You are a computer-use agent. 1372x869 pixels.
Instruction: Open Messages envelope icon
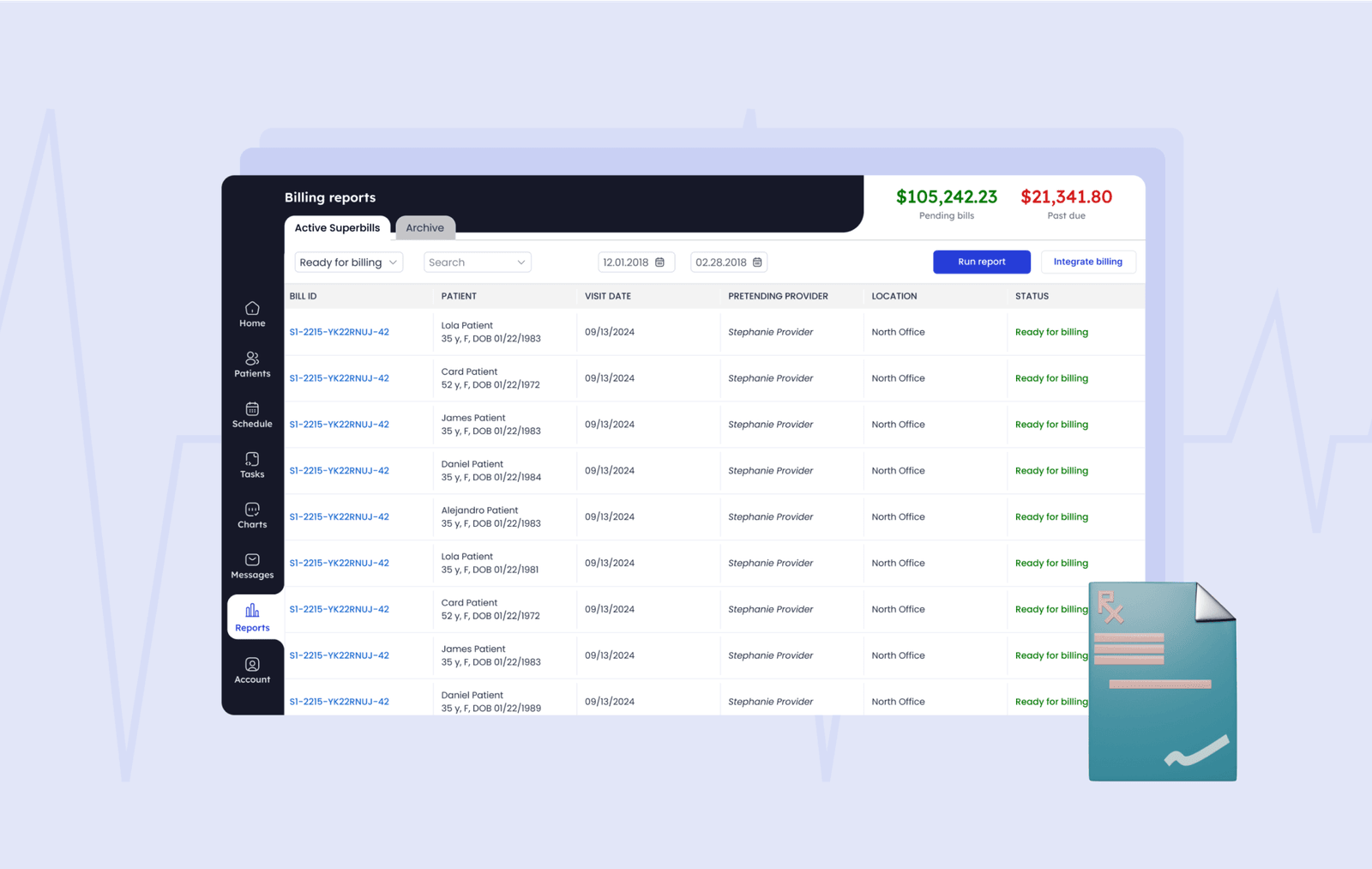point(252,560)
